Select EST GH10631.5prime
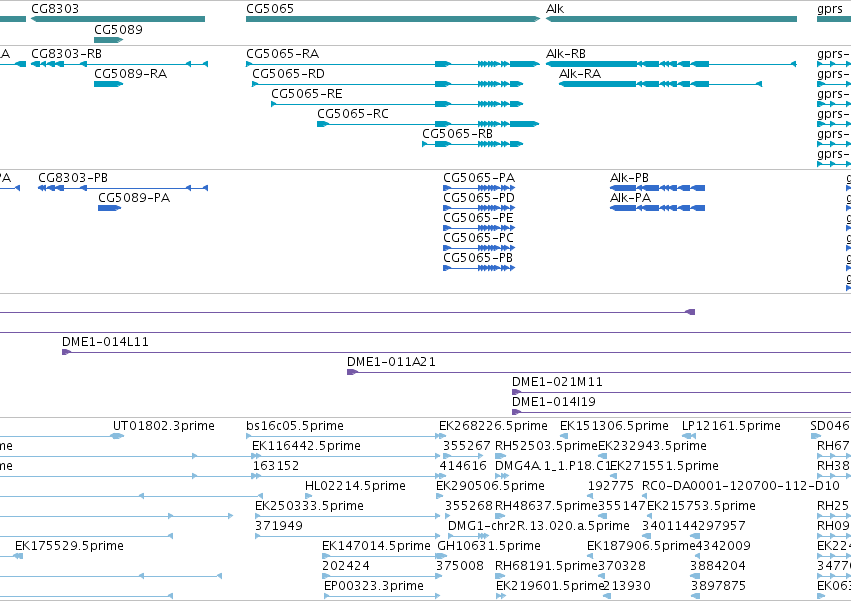851x601 pixels. (x=489, y=546)
